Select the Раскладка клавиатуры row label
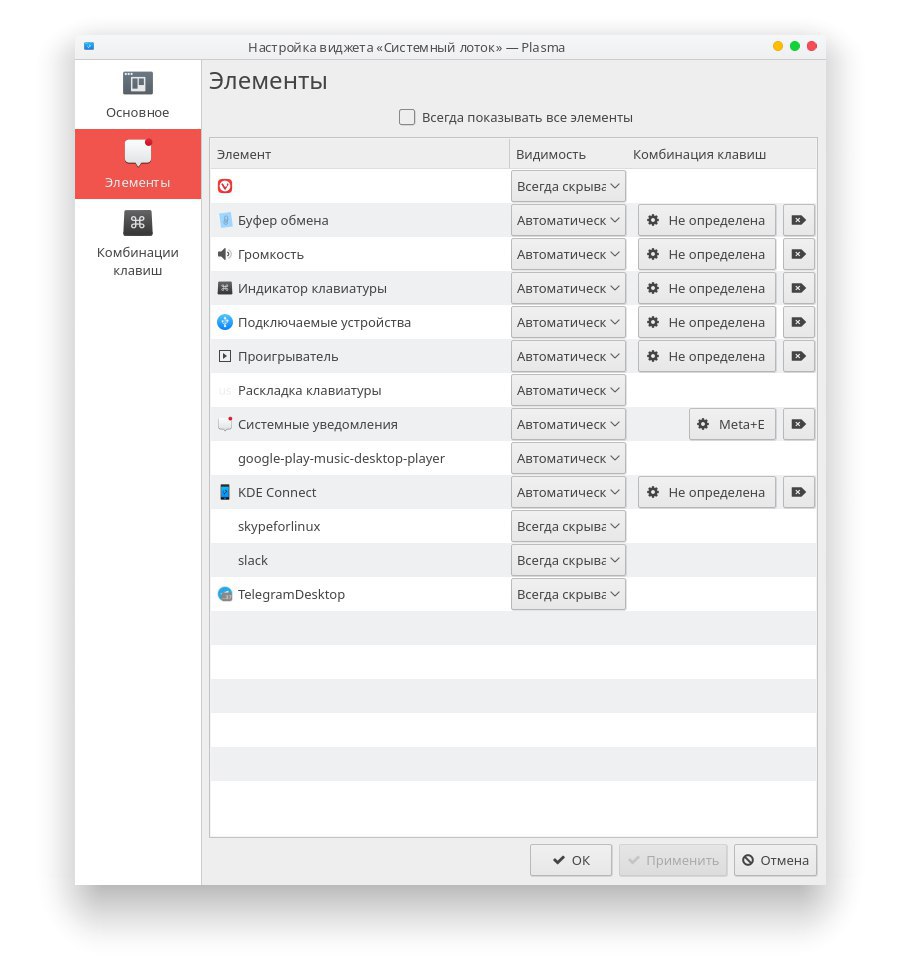This screenshot has height=970, width=901. coord(309,390)
